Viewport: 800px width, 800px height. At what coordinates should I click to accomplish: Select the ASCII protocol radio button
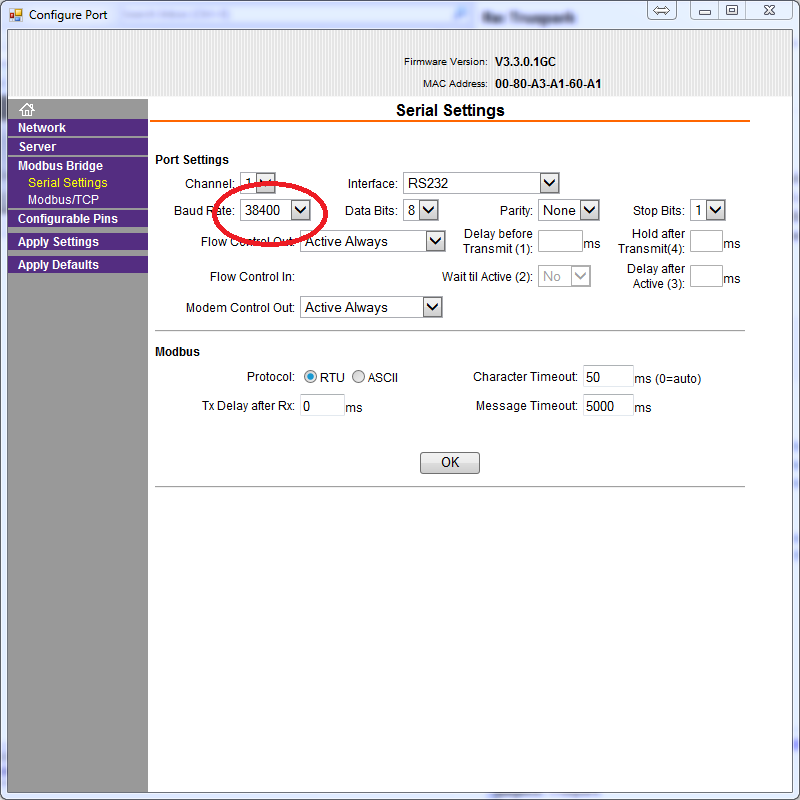(x=358, y=377)
